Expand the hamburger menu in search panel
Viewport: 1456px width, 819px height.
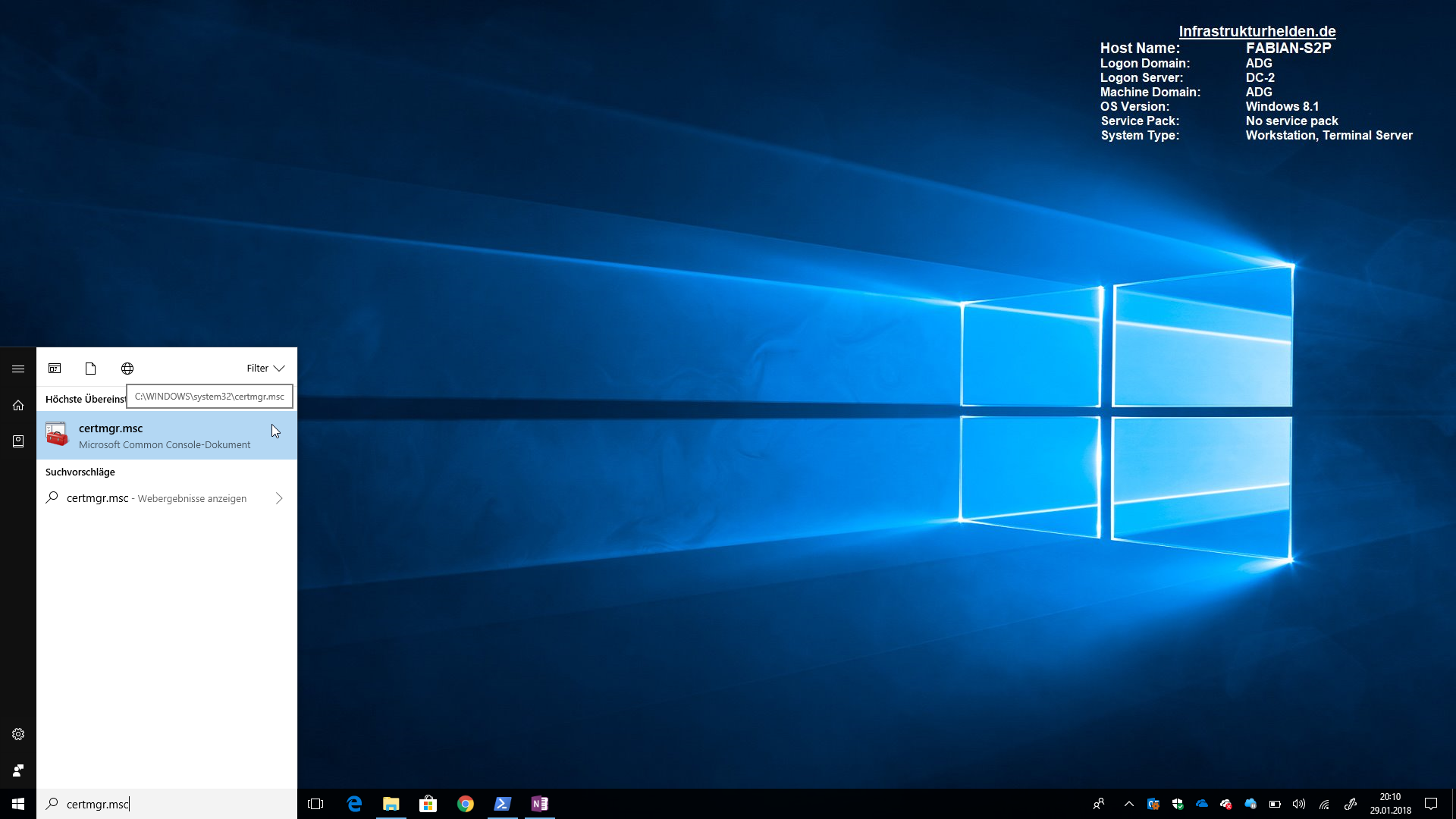(18, 369)
